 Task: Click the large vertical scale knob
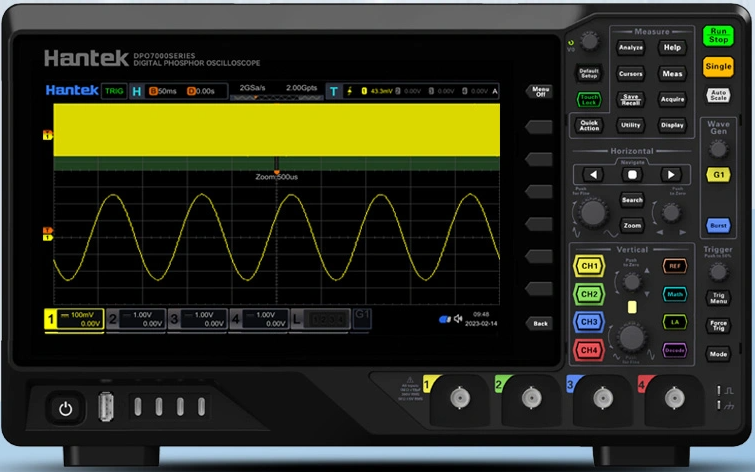click(x=632, y=338)
